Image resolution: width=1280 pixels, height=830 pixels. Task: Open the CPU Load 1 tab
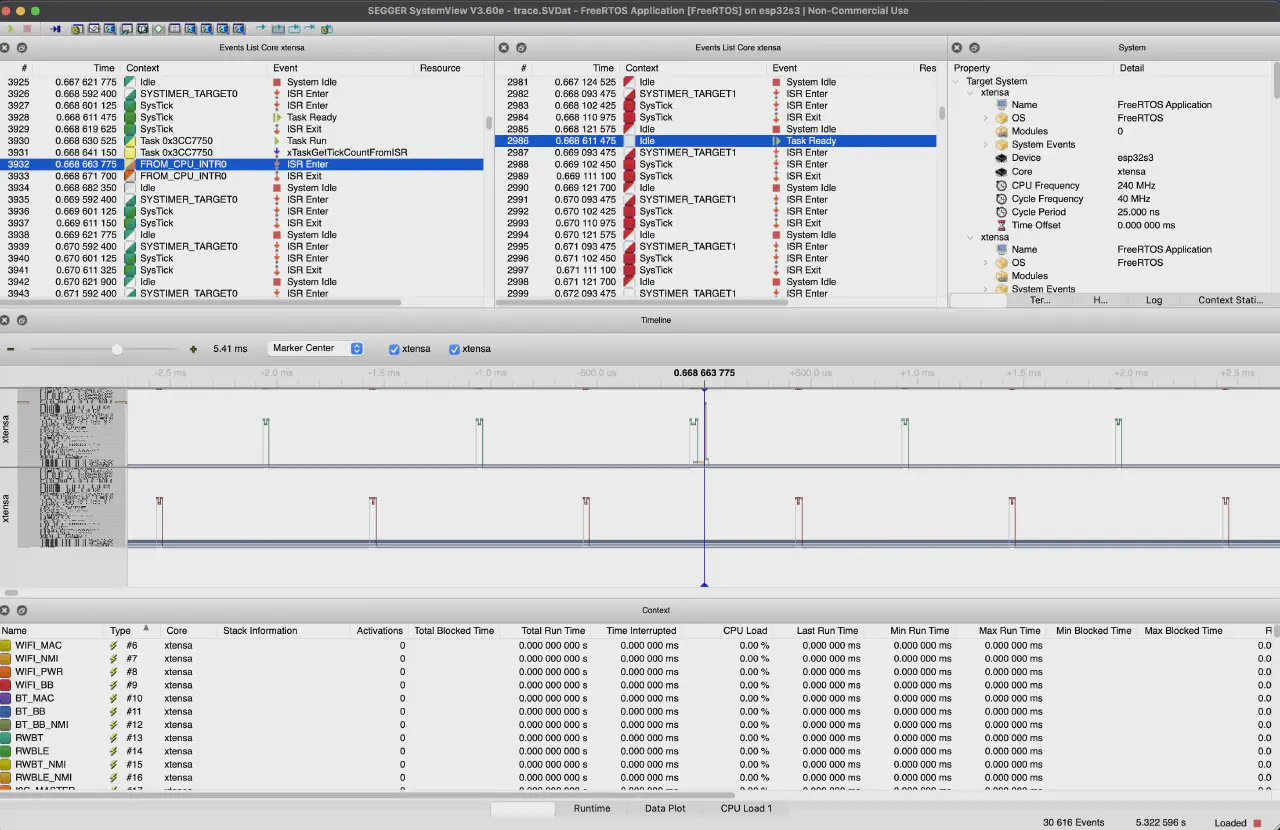[x=746, y=808]
